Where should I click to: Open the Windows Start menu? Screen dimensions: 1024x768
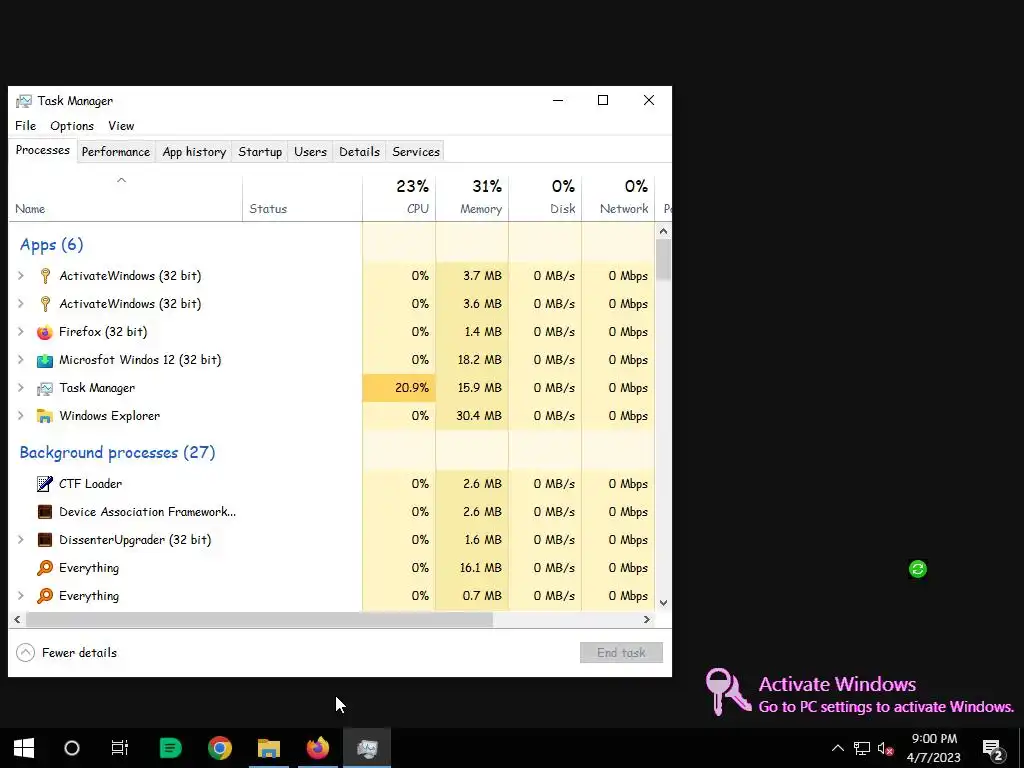coord(24,748)
